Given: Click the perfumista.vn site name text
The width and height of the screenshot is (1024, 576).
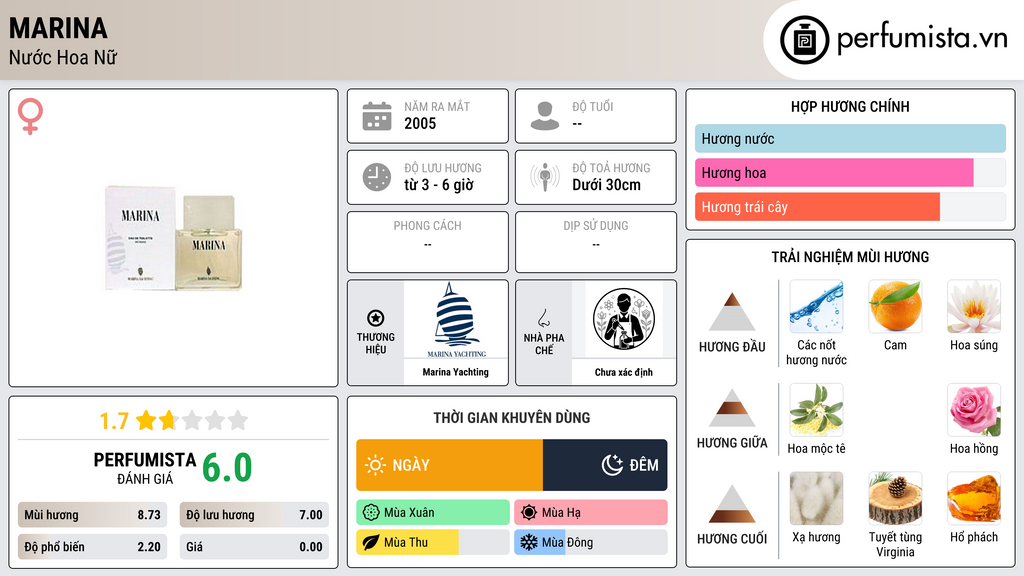Looking at the screenshot, I should coord(922,38).
